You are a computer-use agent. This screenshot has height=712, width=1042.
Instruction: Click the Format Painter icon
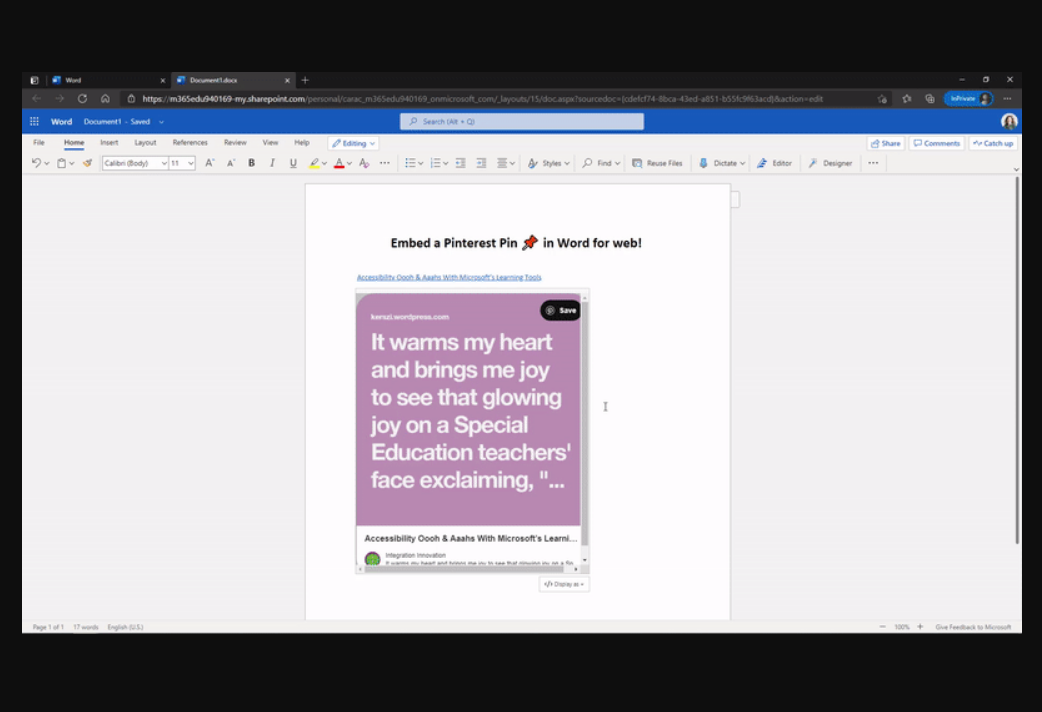(x=86, y=163)
